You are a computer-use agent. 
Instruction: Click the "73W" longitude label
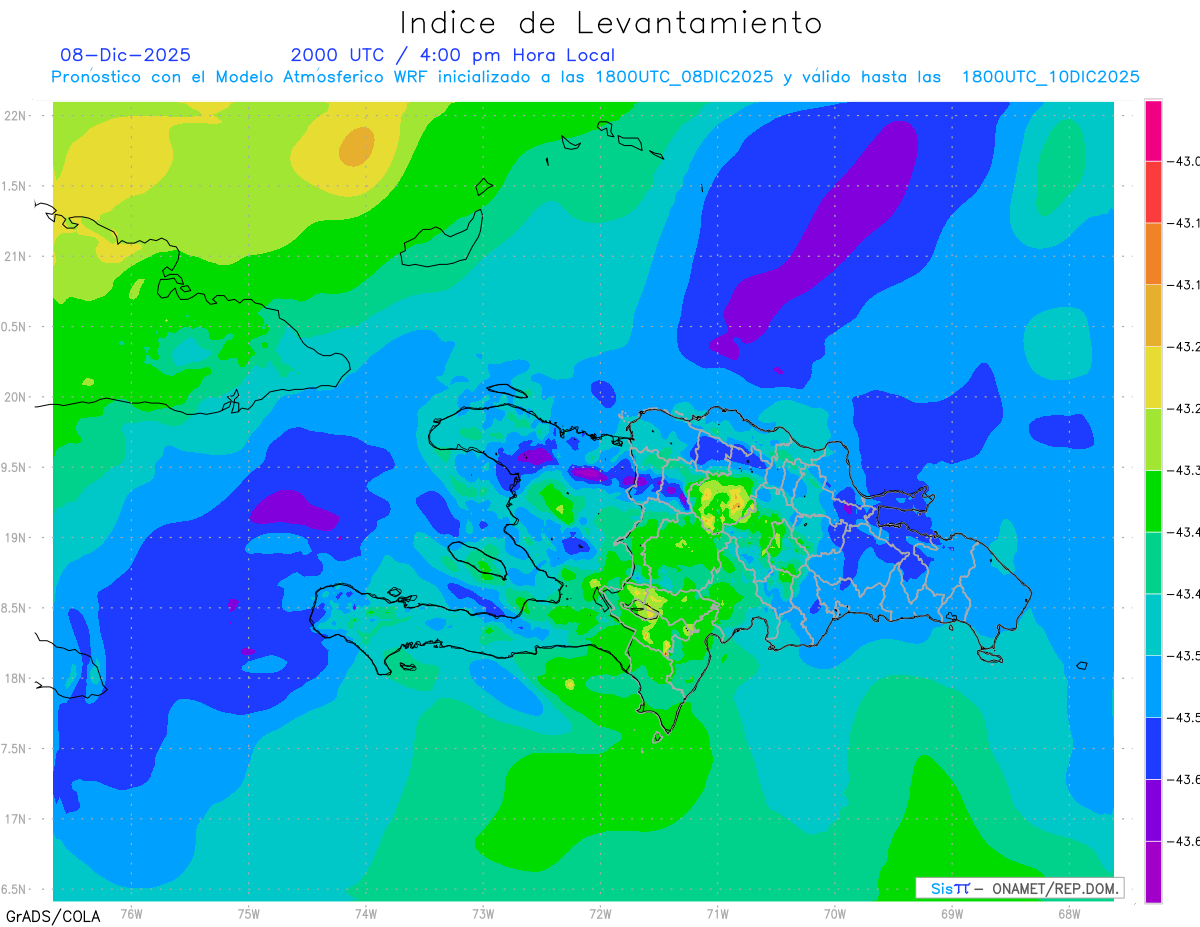pos(483,913)
